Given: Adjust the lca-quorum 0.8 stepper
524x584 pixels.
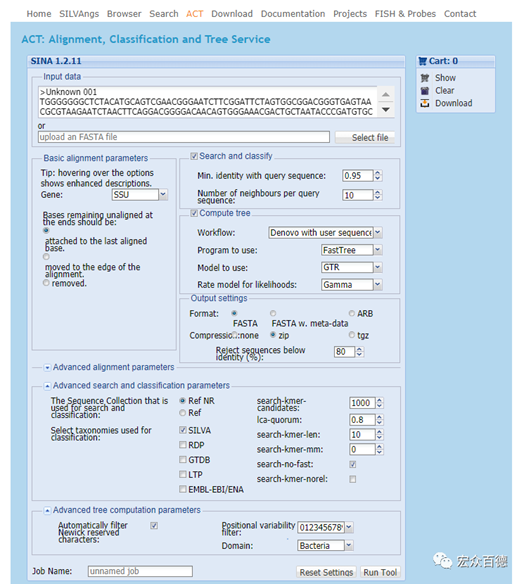Looking at the screenshot, I should pyautogui.click(x=379, y=420).
